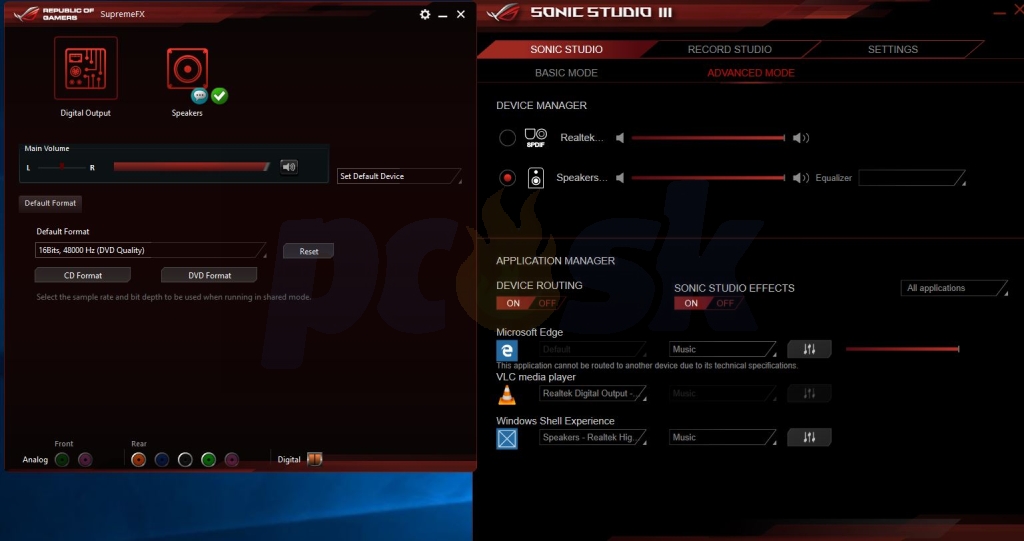Open equalizer settings for VLC media player
Viewport: 1024px width, 541px height.
809,393
